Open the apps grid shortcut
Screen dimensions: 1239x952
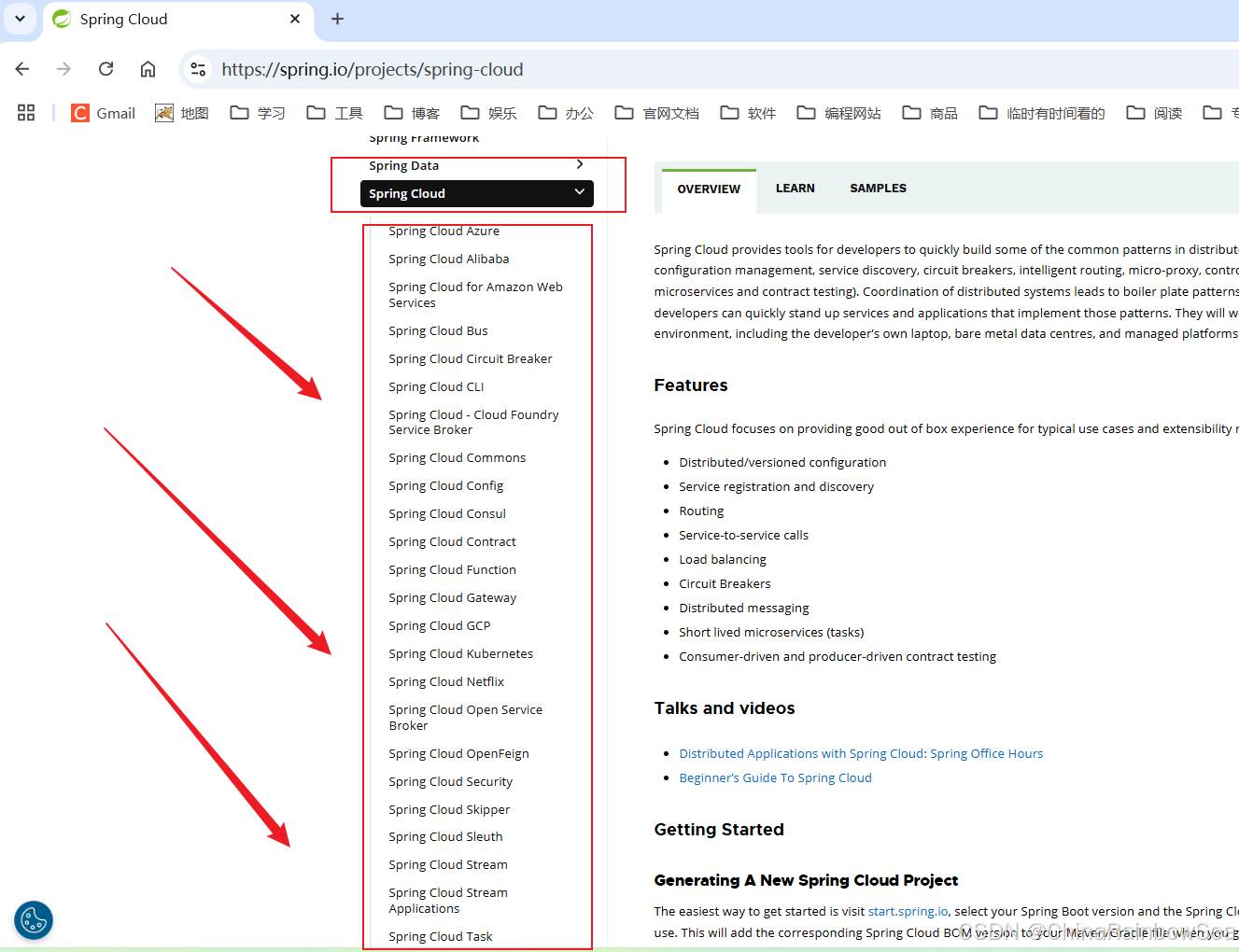coord(26,113)
